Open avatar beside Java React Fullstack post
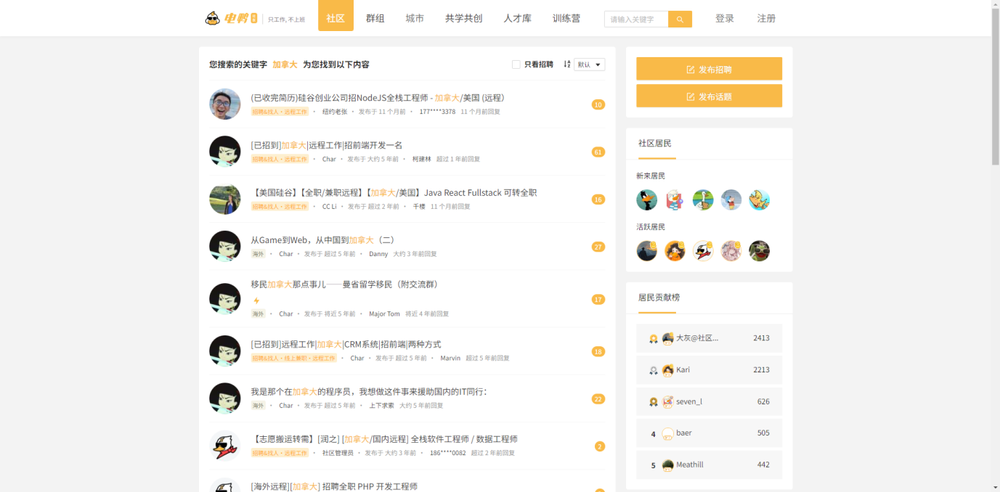This screenshot has height=492, width=1000. pyautogui.click(x=225, y=199)
